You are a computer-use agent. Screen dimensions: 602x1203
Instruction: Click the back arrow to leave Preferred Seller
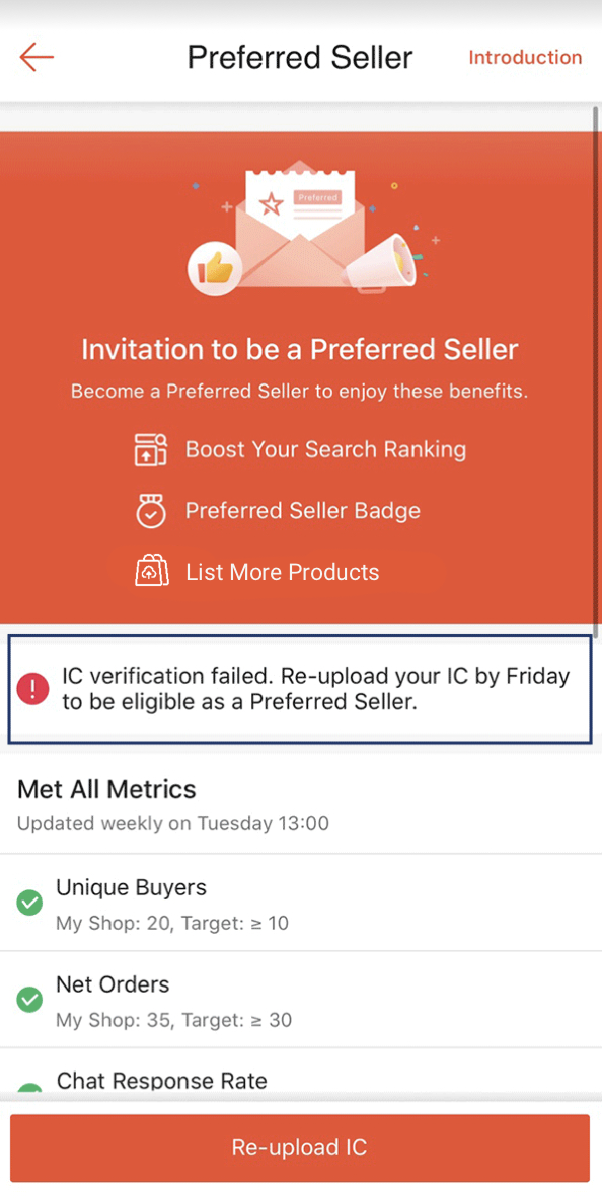point(36,57)
